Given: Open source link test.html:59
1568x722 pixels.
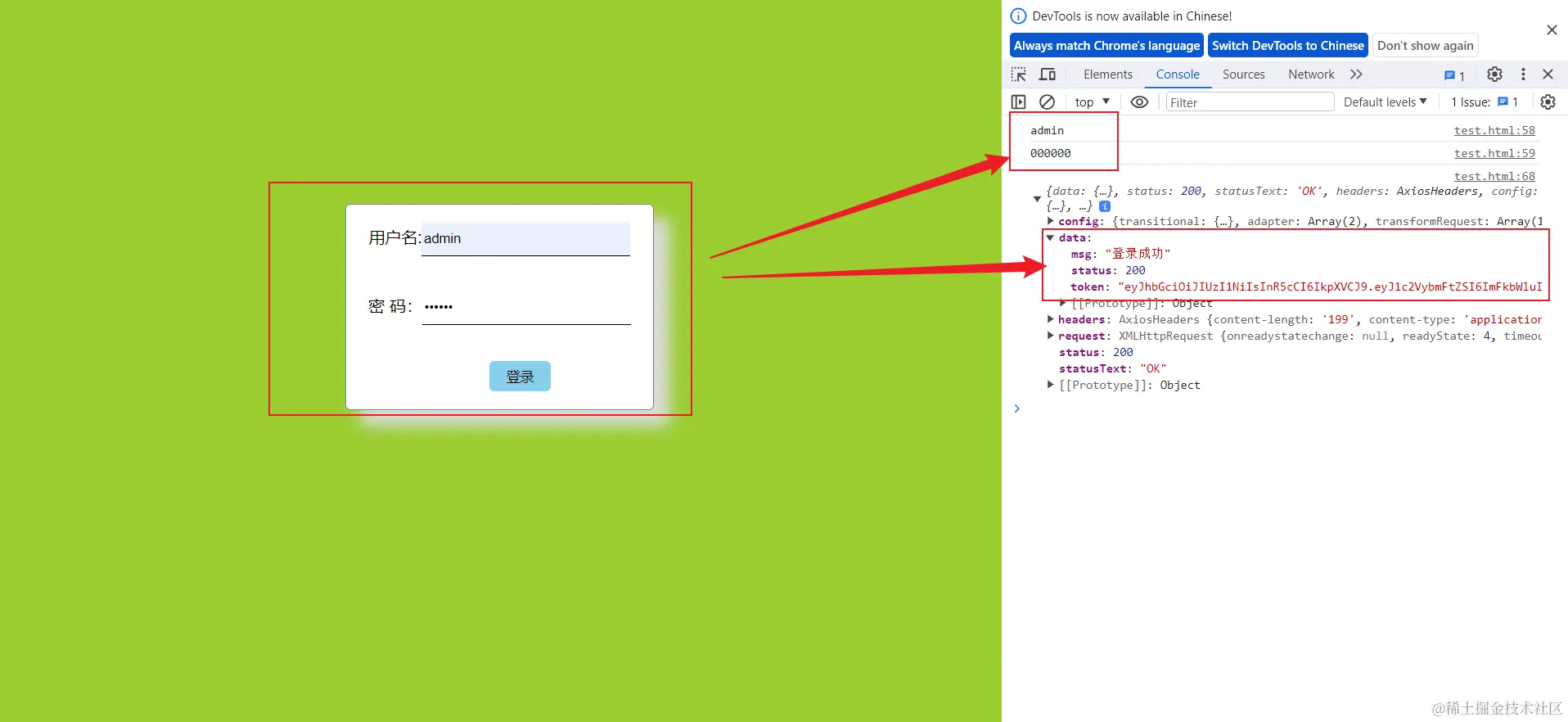Looking at the screenshot, I should (1494, 153).
